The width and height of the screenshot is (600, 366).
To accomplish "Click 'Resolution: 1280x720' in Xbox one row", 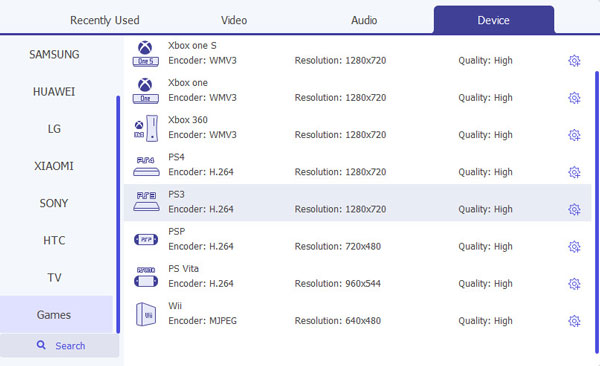I will click(x=340, y=98).
